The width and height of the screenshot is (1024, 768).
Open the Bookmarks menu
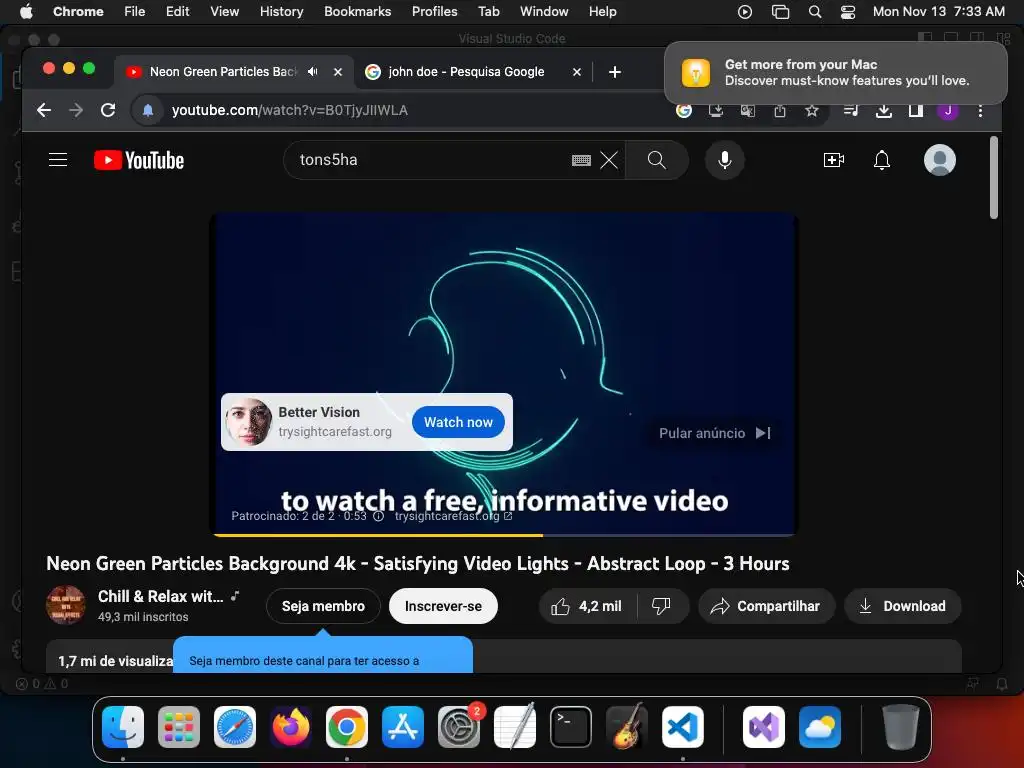coord(358,11)
